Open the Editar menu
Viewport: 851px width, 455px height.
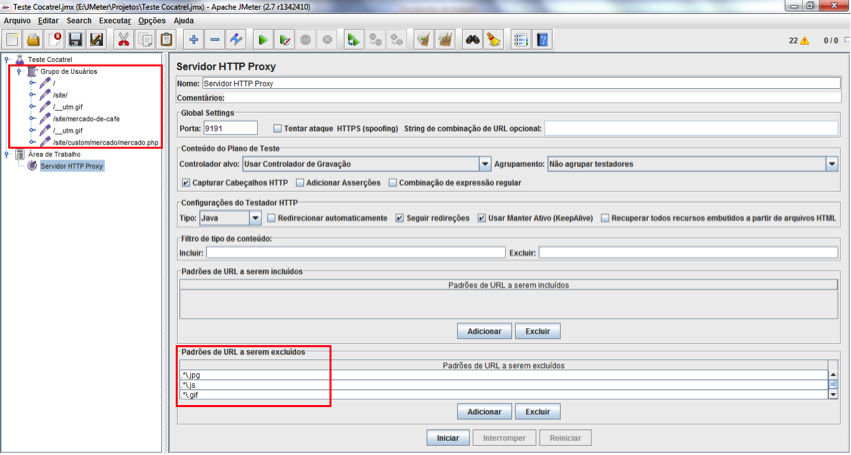[48, 21]
